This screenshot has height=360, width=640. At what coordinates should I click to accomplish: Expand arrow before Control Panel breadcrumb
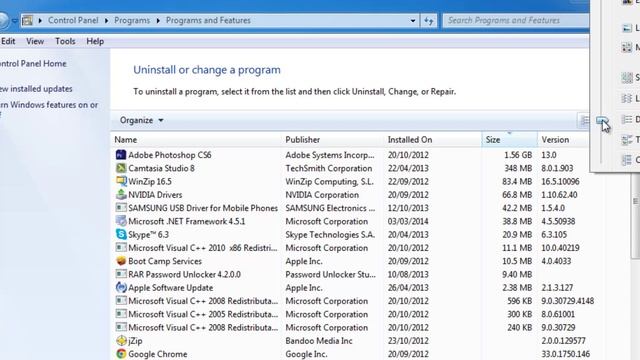click(x=40, y=20)
